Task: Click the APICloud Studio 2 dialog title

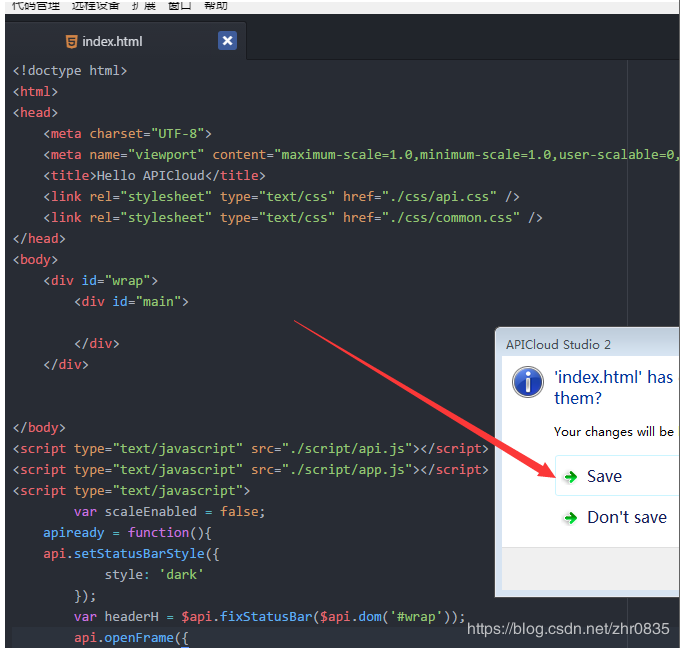Action: click(x=558, y=344)
